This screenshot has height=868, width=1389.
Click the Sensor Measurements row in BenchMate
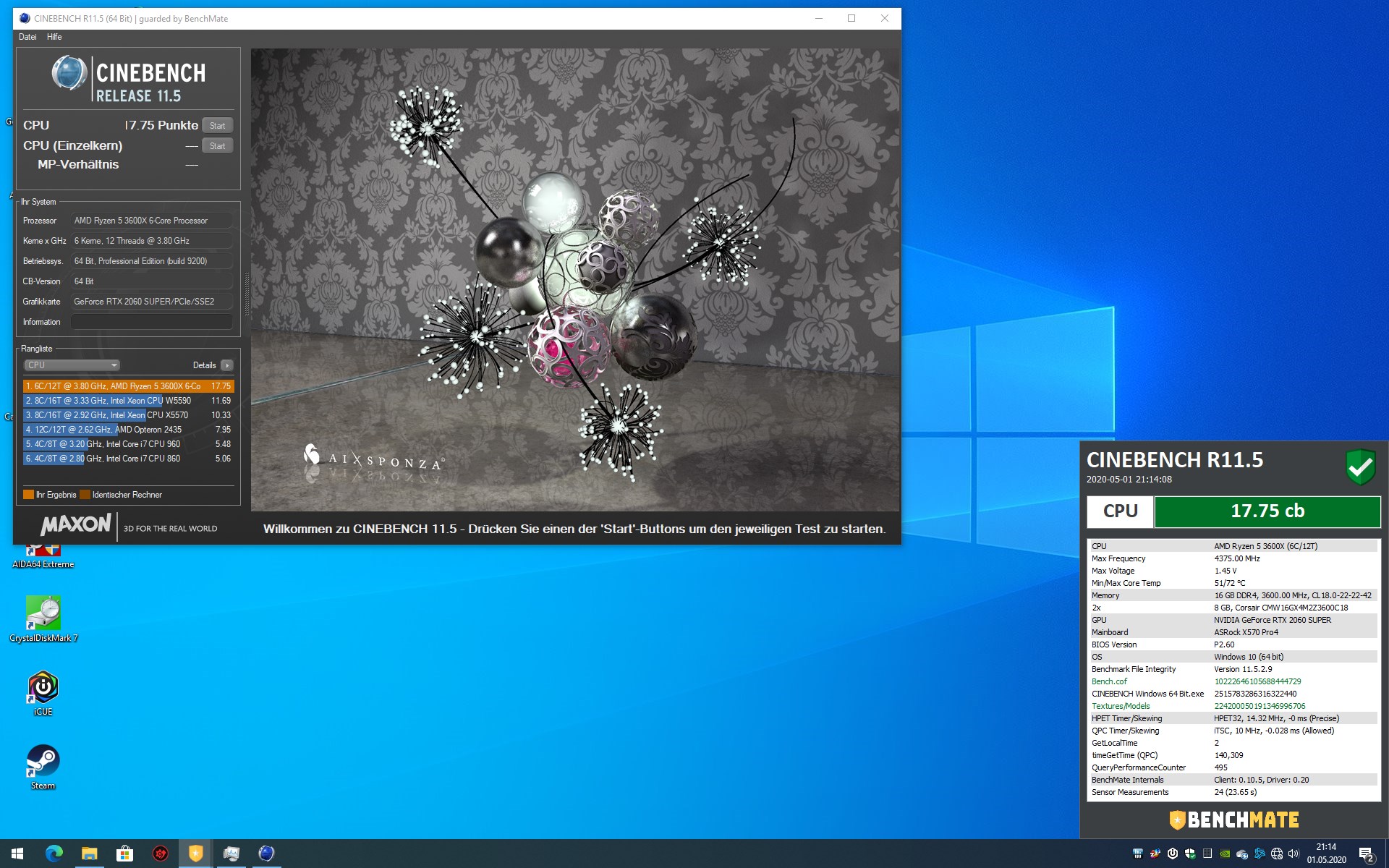click(1234, 792)
